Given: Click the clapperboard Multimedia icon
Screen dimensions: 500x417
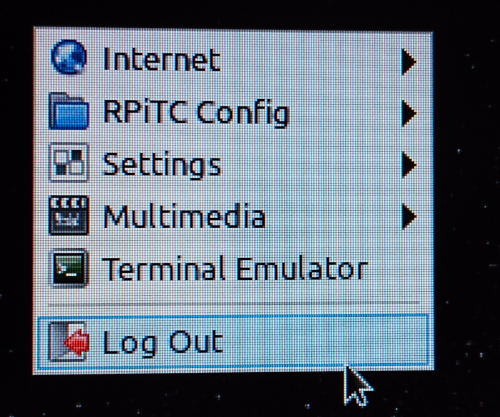Looking at the screenshot, I should 69,215.
